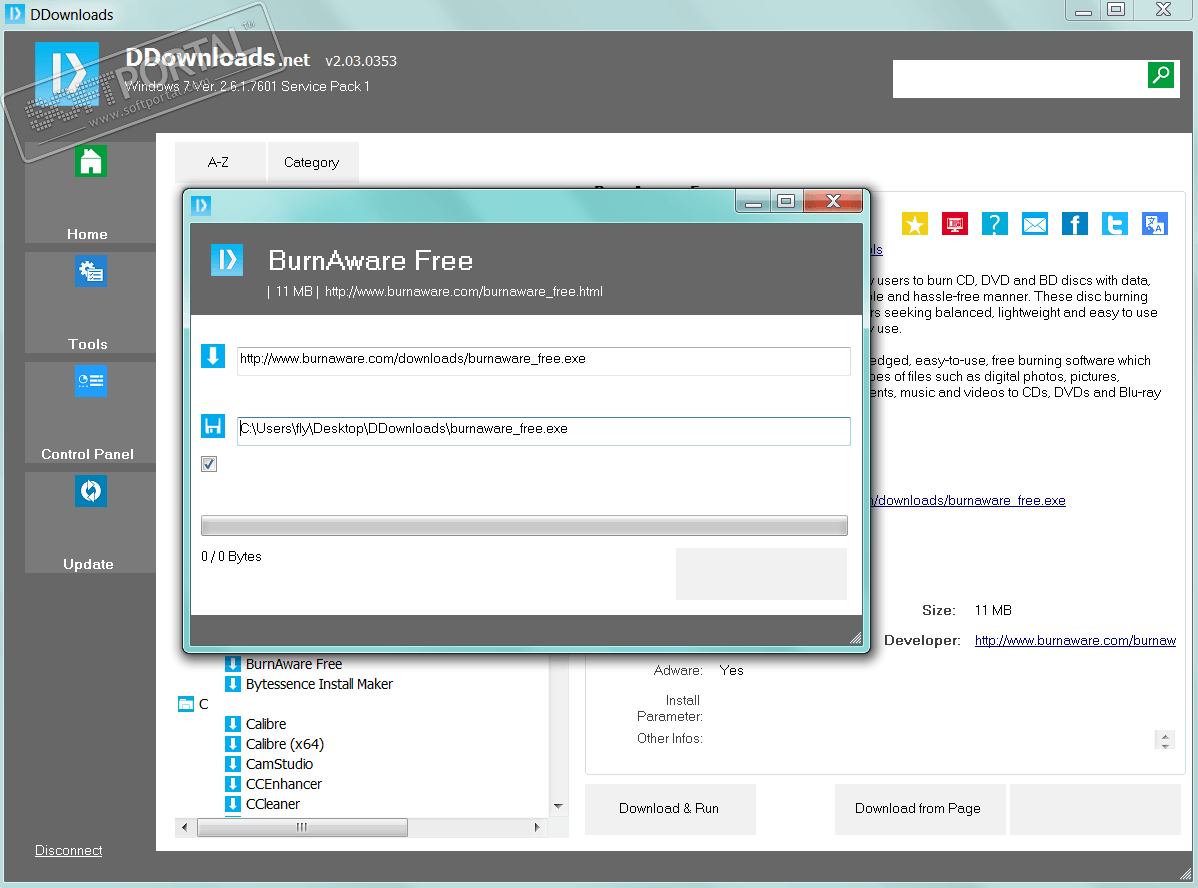The image size is (1198, 888).
Task: Click the Update sidebar label
Action: pos(88,564)
